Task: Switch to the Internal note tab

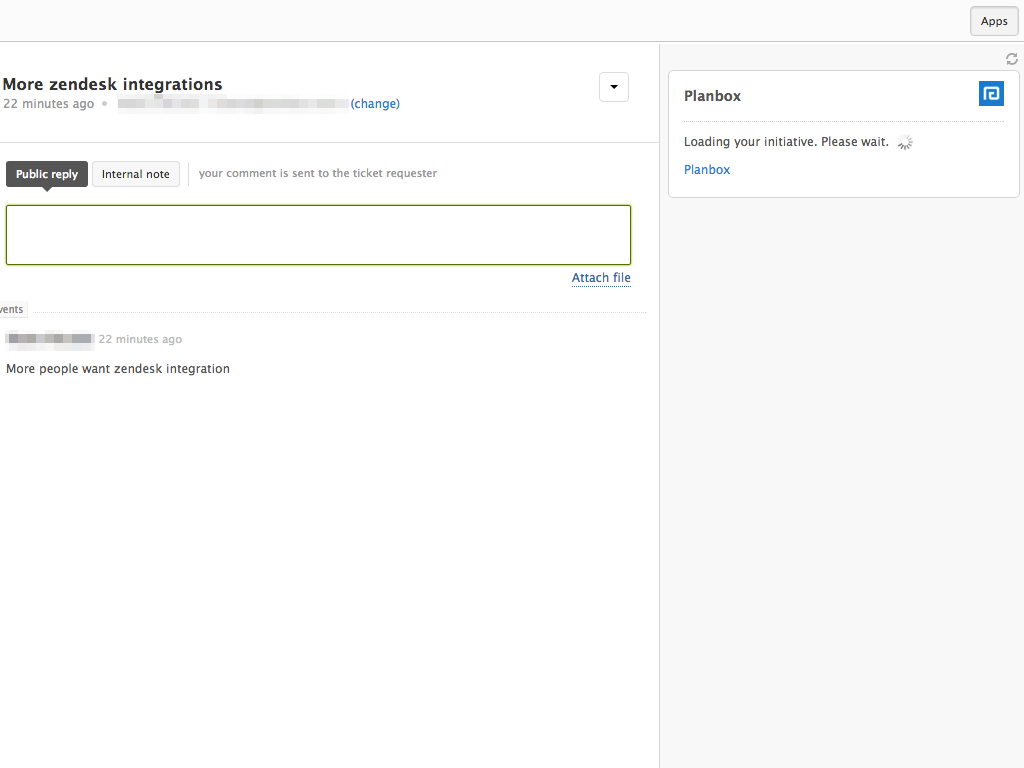Action: (136, 174)
